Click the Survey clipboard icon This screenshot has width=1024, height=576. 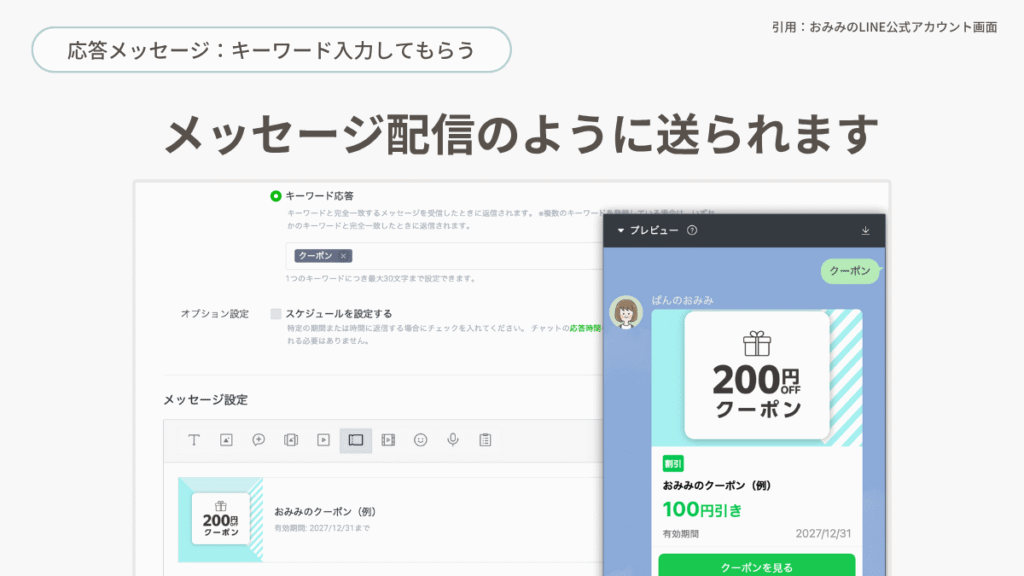(x=485, y=440)
